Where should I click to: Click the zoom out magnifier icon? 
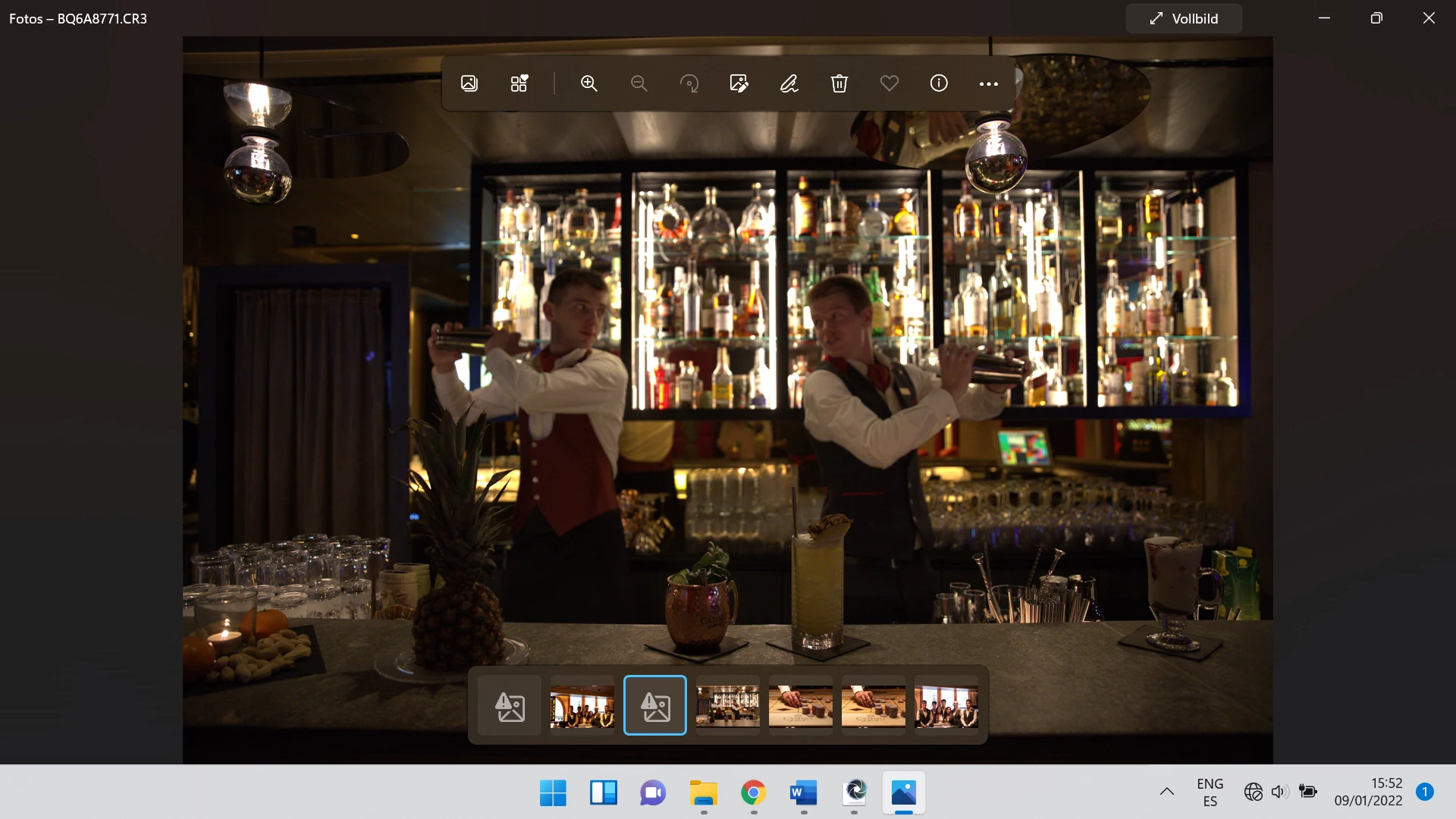(x=639, y=83)
